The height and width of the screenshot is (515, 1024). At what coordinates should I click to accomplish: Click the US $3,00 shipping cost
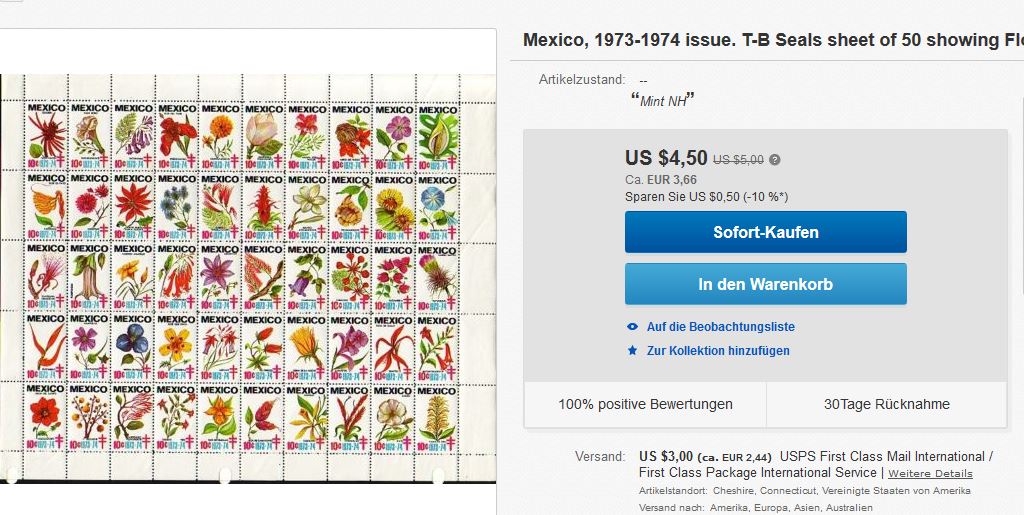665,456
